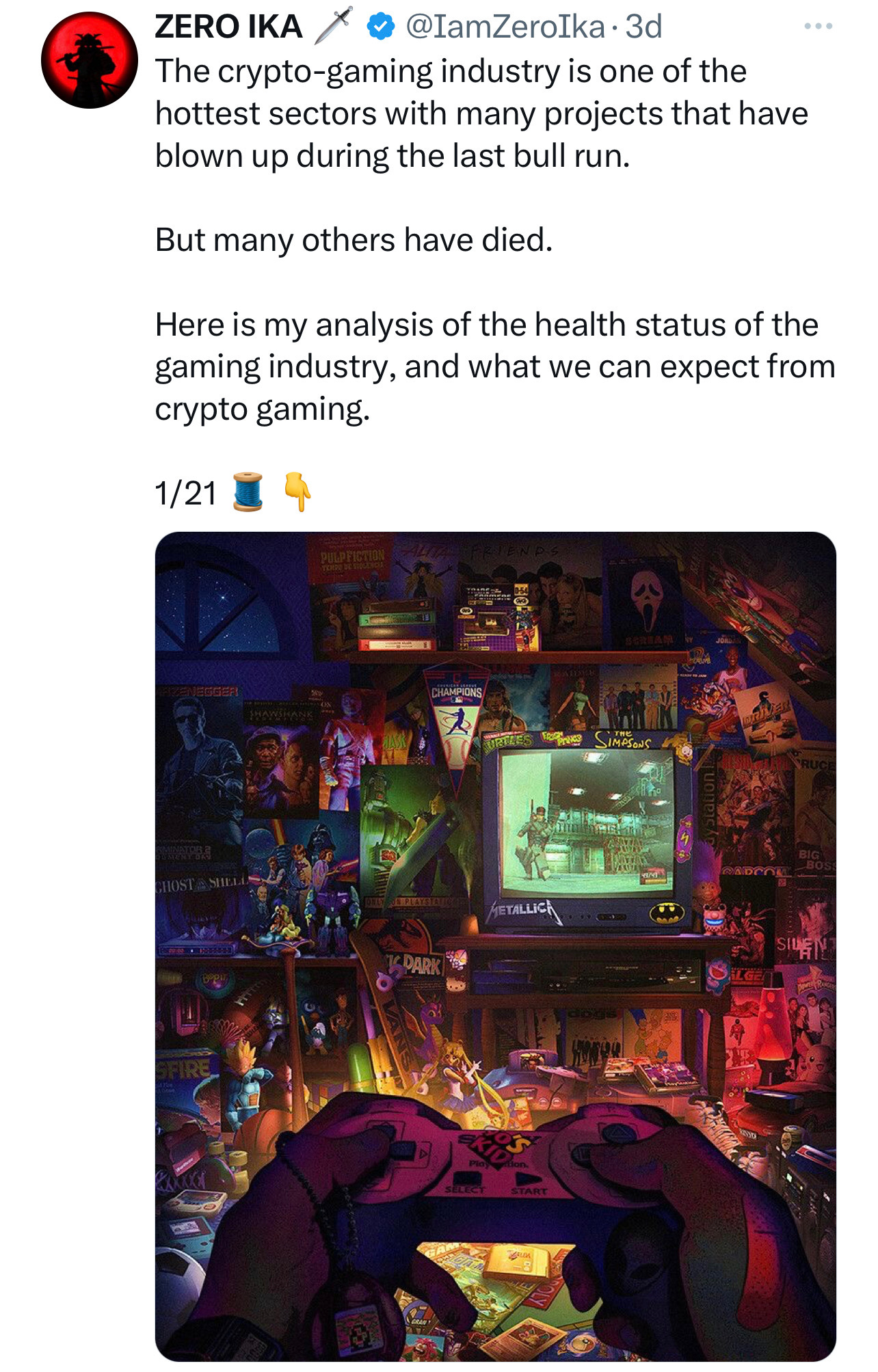Click the pointing-down hand emoji
Viewport: 878px width, 1372px height.
[298, 492]
